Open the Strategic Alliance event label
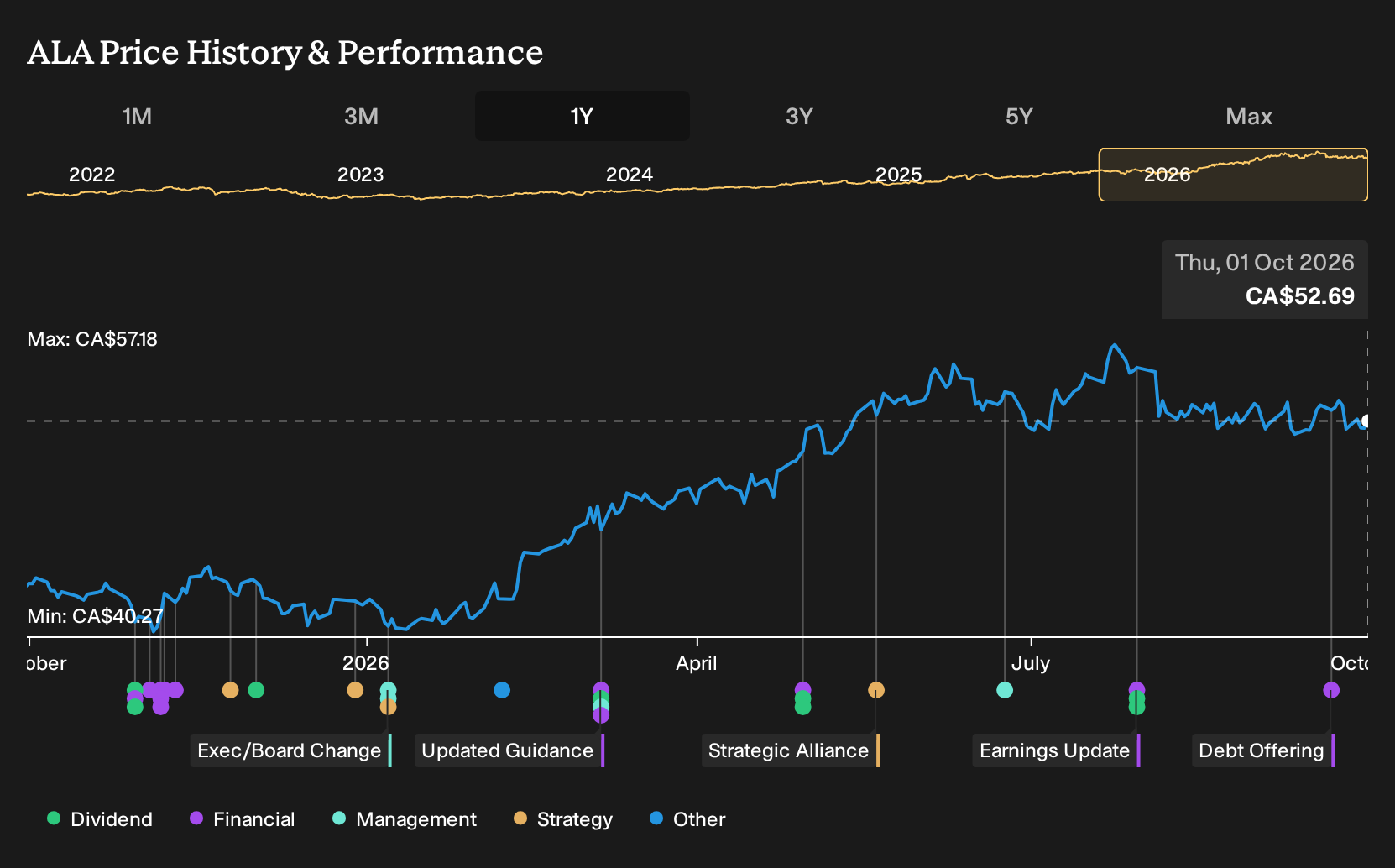Viewport: 1395px width, 868px height. point(791,750)
